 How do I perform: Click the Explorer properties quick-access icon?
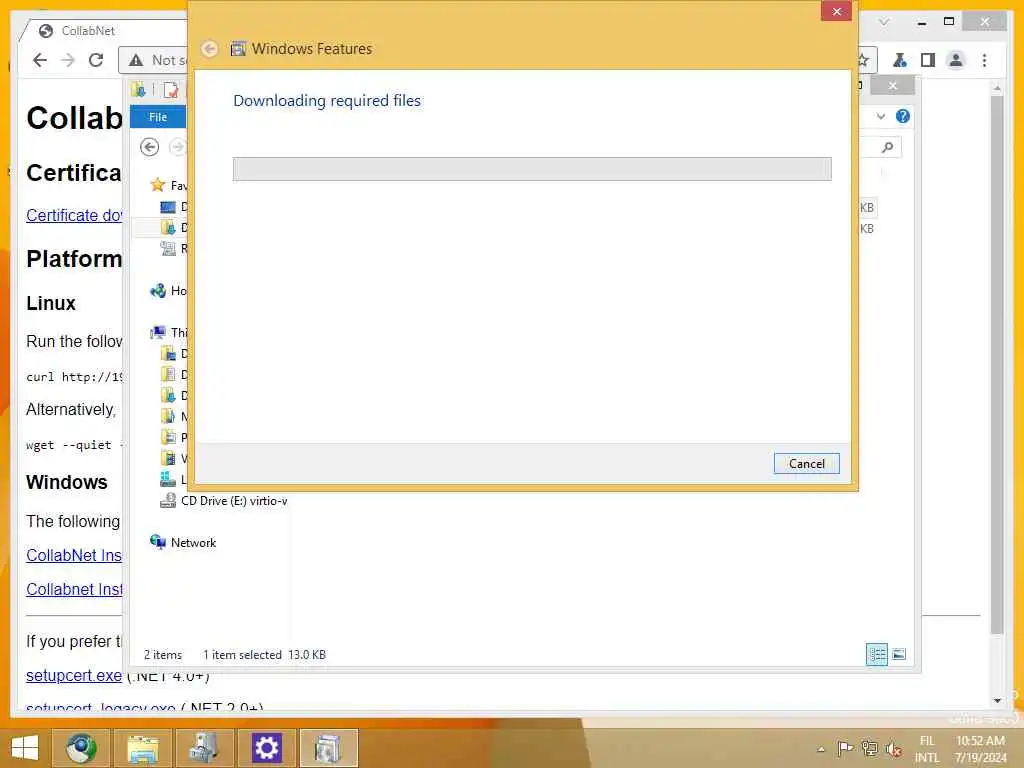tap(170, 90)
